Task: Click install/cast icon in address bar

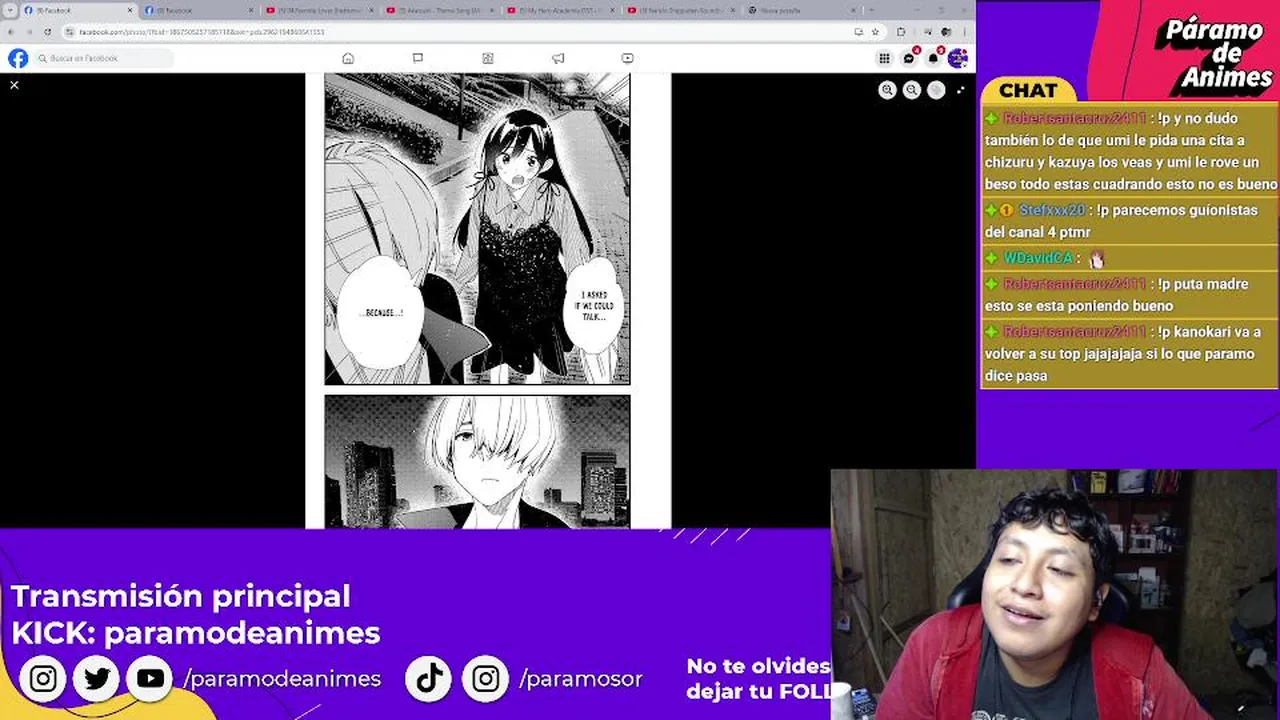Action: click(x=859, y=32)
